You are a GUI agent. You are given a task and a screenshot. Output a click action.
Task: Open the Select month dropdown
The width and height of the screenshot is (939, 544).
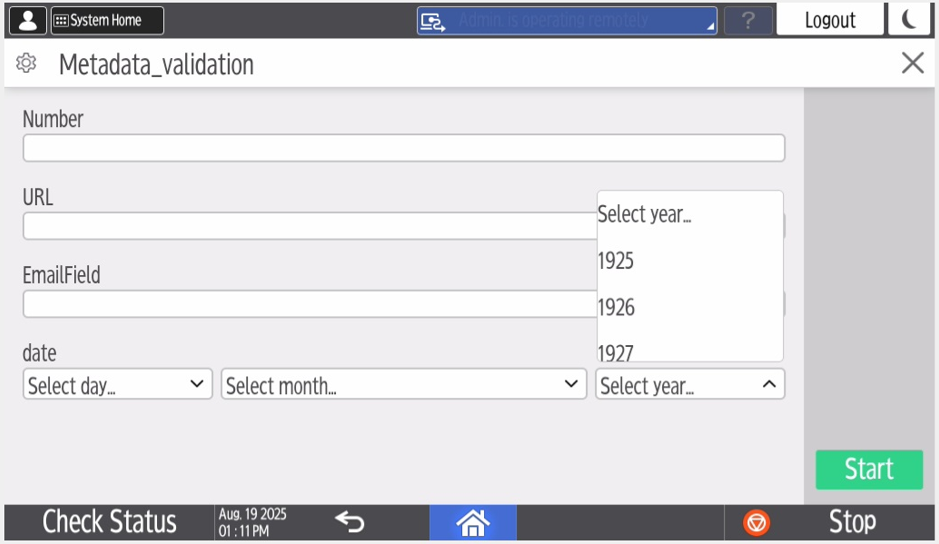[x=403, y=385]
